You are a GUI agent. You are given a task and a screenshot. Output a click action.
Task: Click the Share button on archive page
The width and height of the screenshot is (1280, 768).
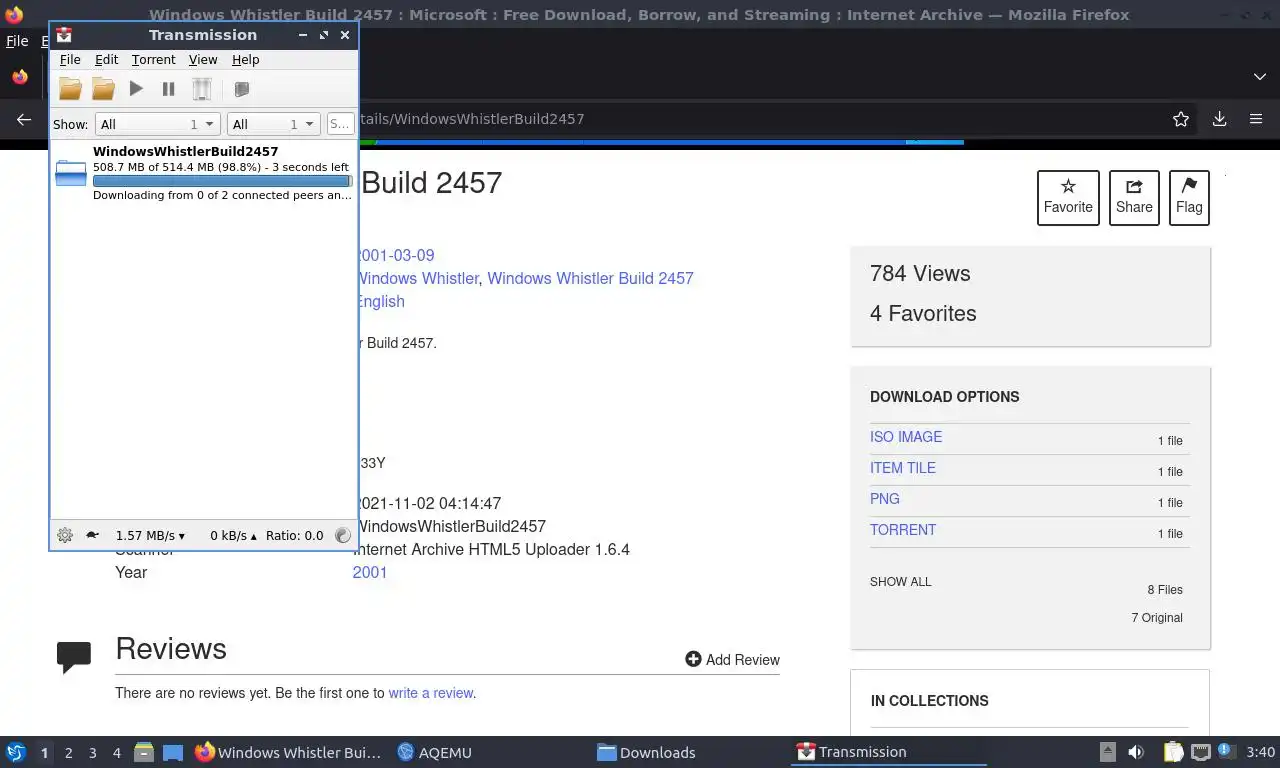click(1134, 198)
